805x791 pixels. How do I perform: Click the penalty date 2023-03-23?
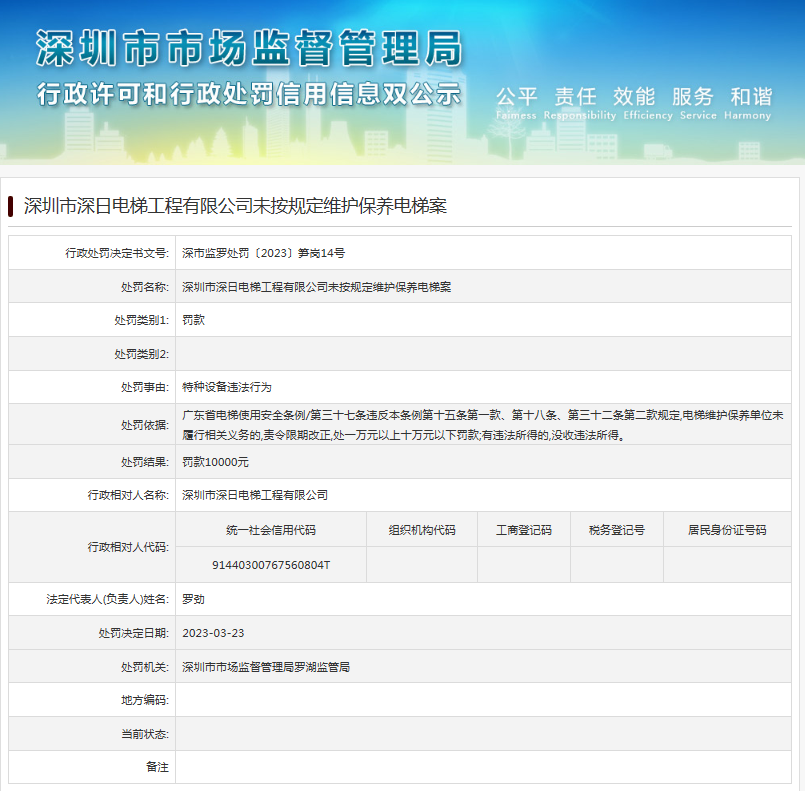point(213,633)
